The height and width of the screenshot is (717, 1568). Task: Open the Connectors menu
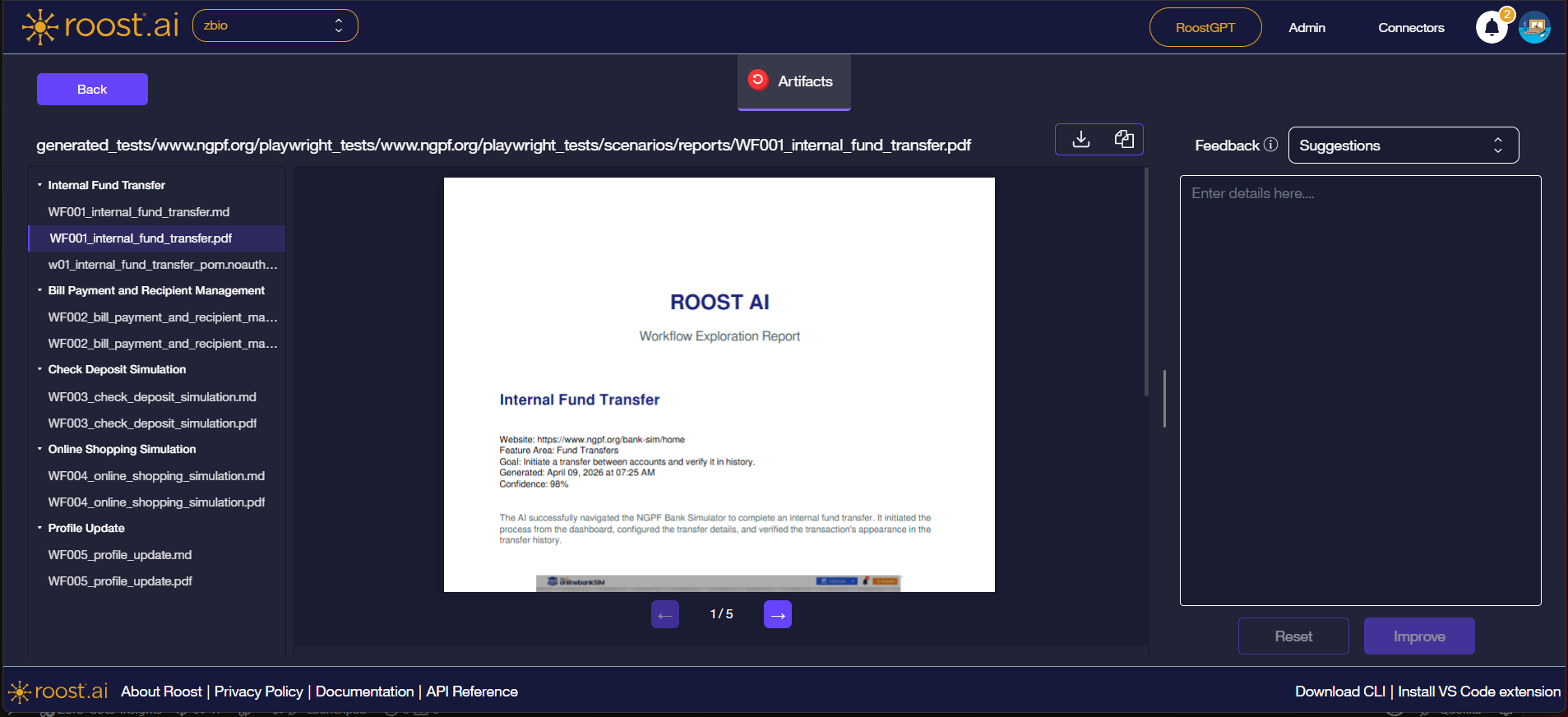pyautogui.click(x=1411, y=28)
